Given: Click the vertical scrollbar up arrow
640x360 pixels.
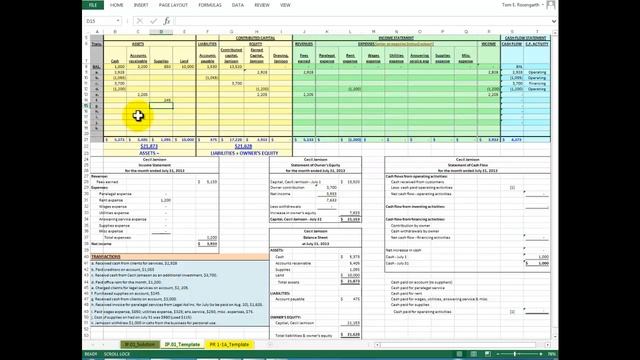Looking at the screenshot, I should pyautogui.click(x=555, y=32).
